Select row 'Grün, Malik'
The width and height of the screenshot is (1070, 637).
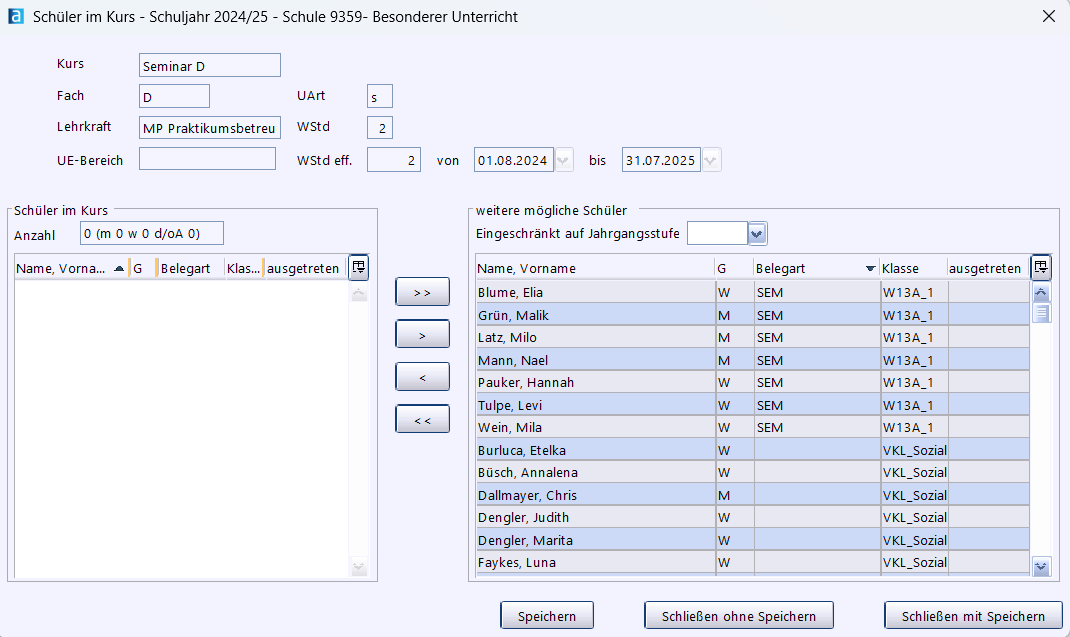coord(752,315)
